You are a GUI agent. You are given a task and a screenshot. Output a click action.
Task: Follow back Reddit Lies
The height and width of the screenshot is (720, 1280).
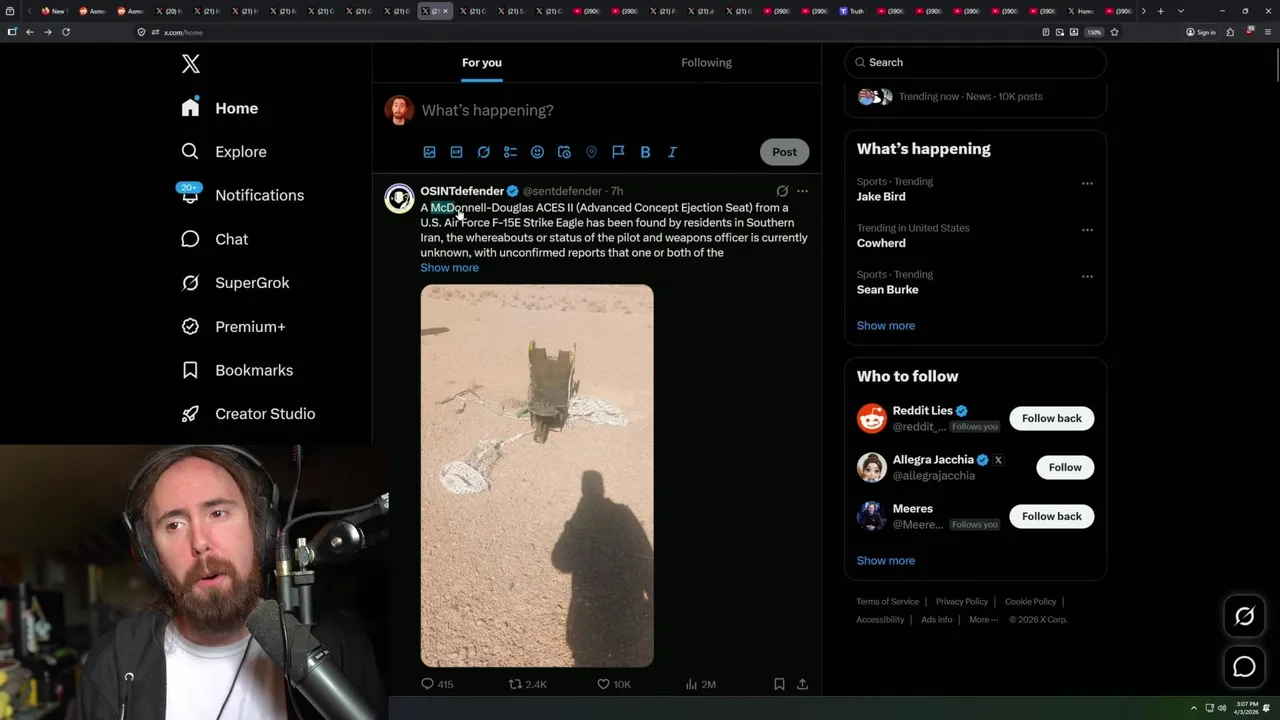point(1051,418)
